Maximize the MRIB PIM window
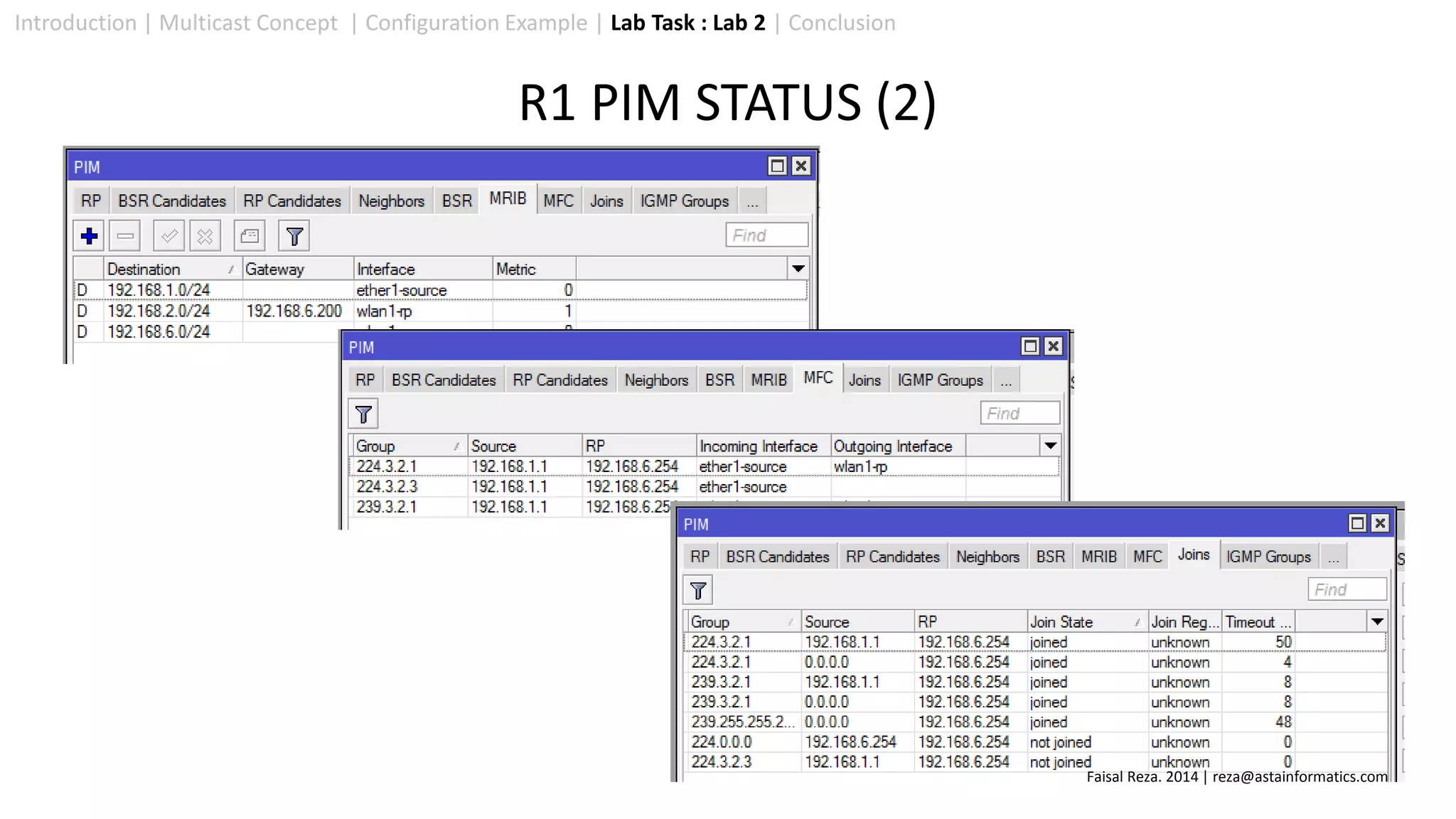This screenshot has height=819, width=1456. (x=778, y=166)
